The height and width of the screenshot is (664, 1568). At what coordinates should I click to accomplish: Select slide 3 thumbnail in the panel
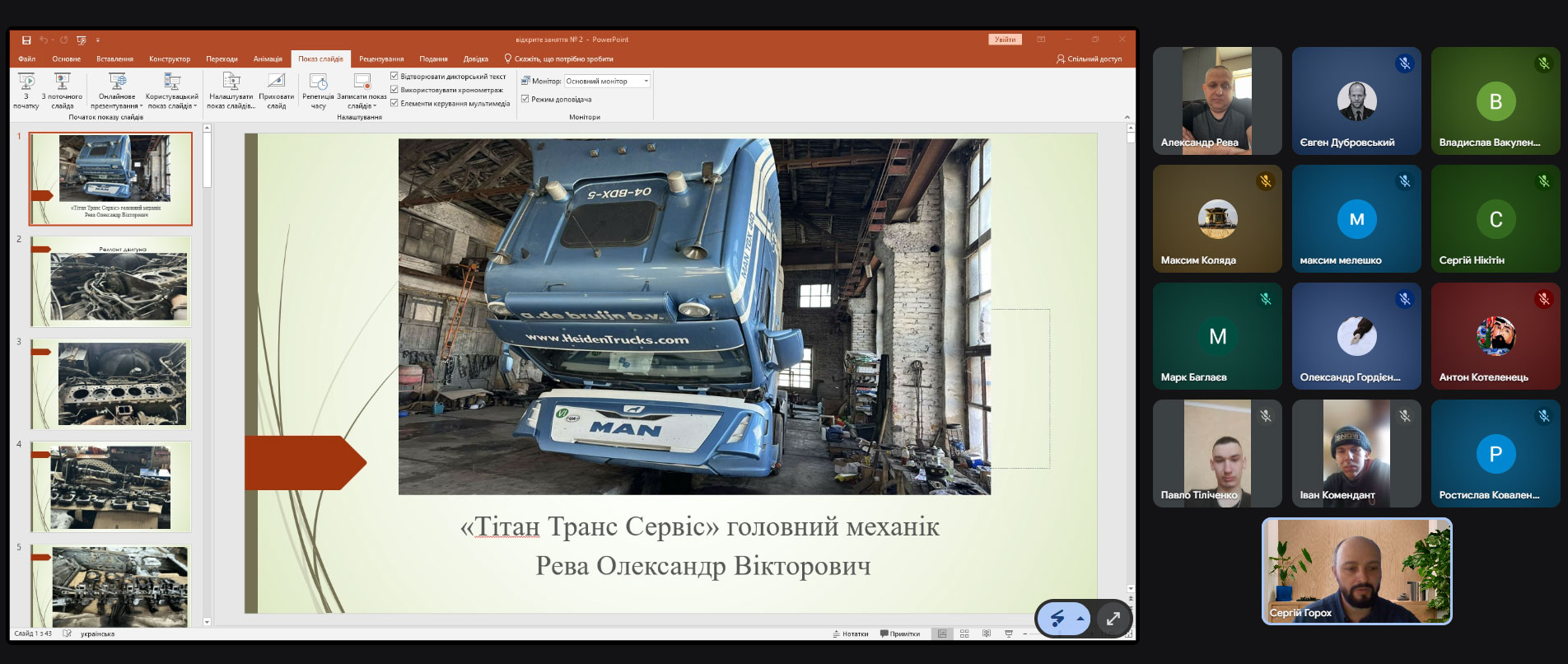[x=111, y=384]
